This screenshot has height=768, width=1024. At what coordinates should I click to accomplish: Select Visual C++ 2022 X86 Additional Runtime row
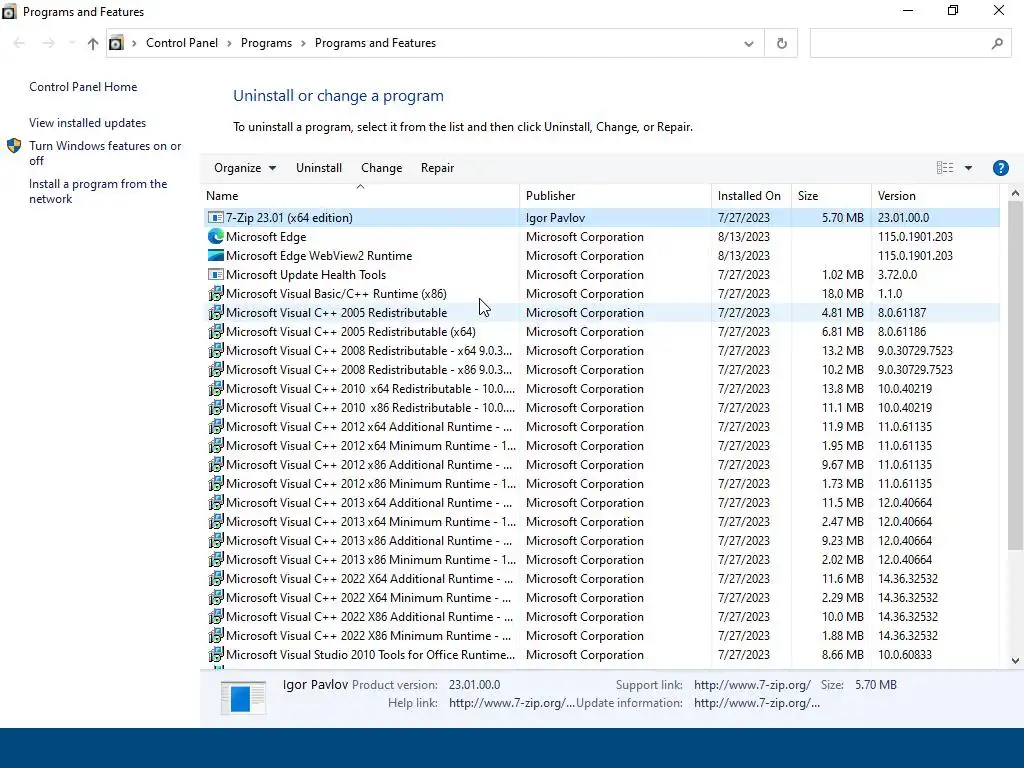pyautogui.click(x=601, y=616)
